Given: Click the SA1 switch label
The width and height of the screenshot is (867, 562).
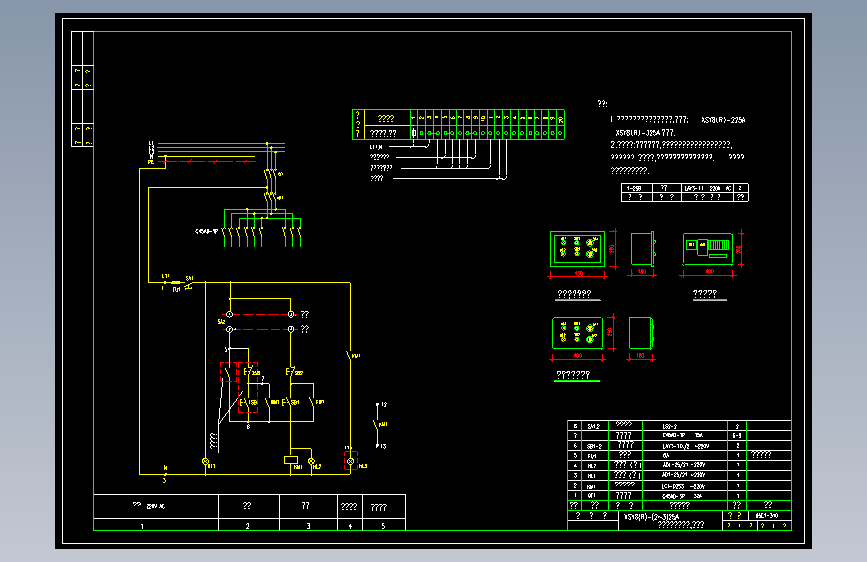Looking at the screenshot, I should point(190,278).
